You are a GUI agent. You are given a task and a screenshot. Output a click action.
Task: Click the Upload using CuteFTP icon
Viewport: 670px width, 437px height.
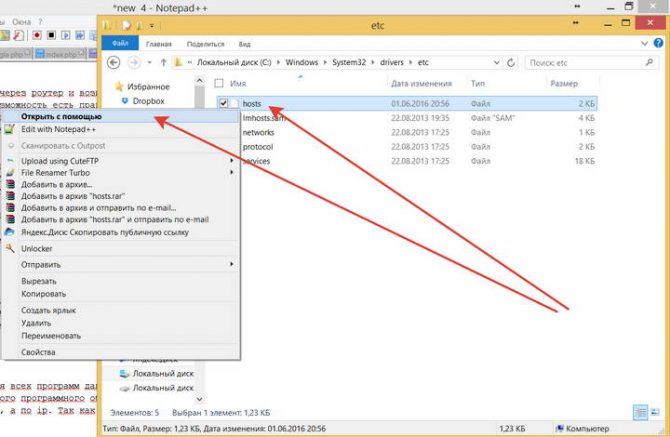pyautogui.click(x=11, y=161)
